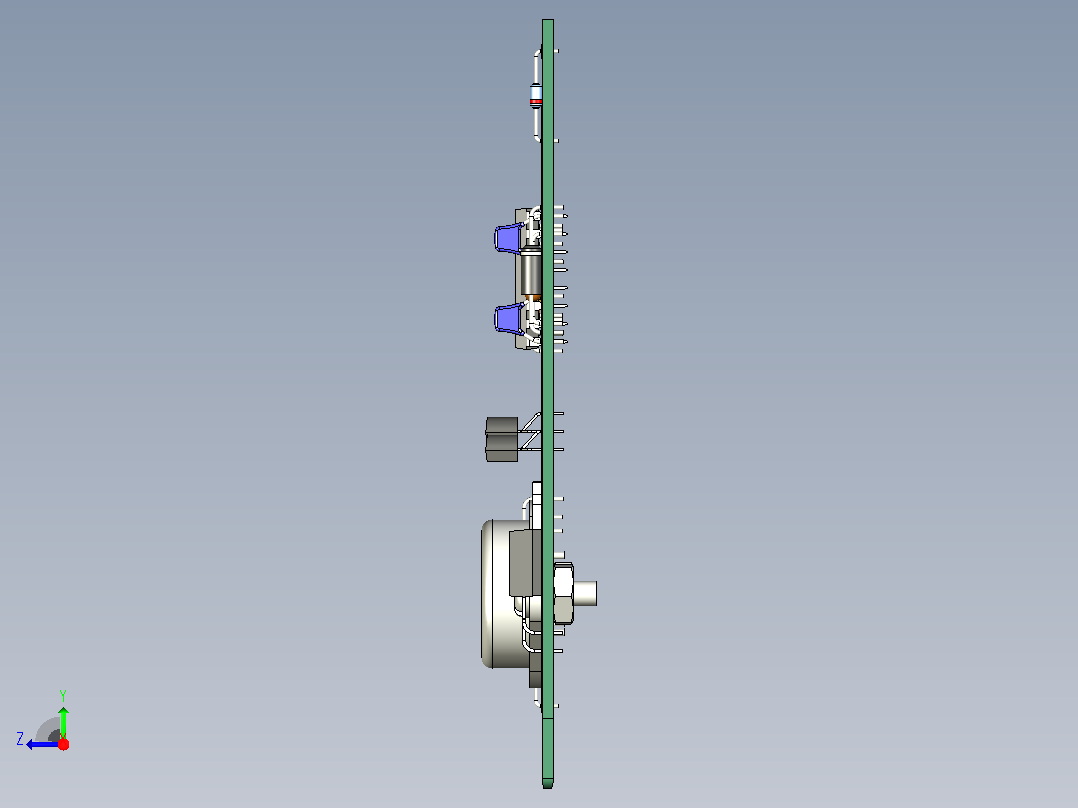Image resolution: width=1078 pixels, height=808 pixels.
Task: Select the silver cylinder between the blue caps
Action: [x=531, y=274]
